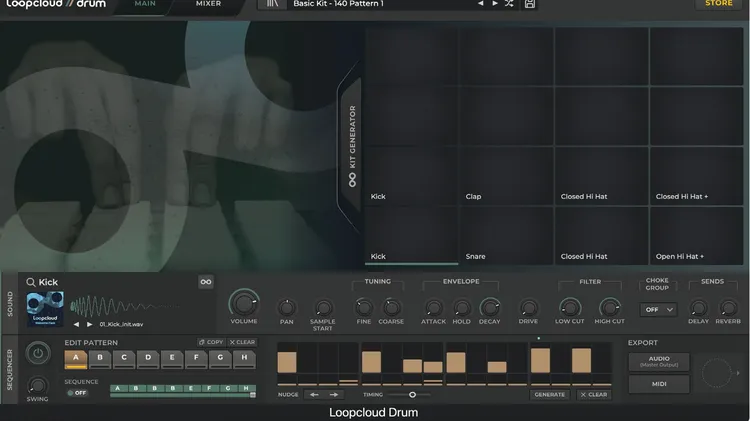This screenshot has width=750, height=421.
Task: Select pattern F
Action: 196,359
